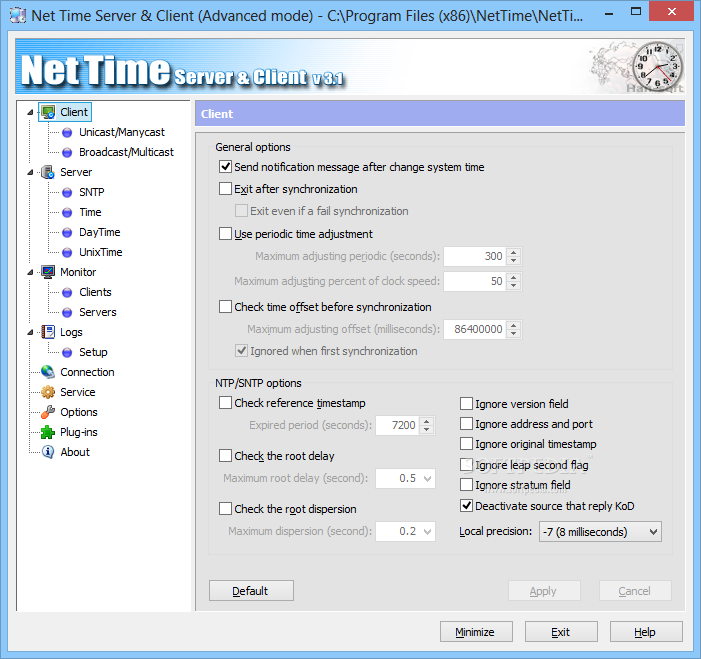Enable Use periodic time adjustment
Screen dimensions: 701x659
225,234
